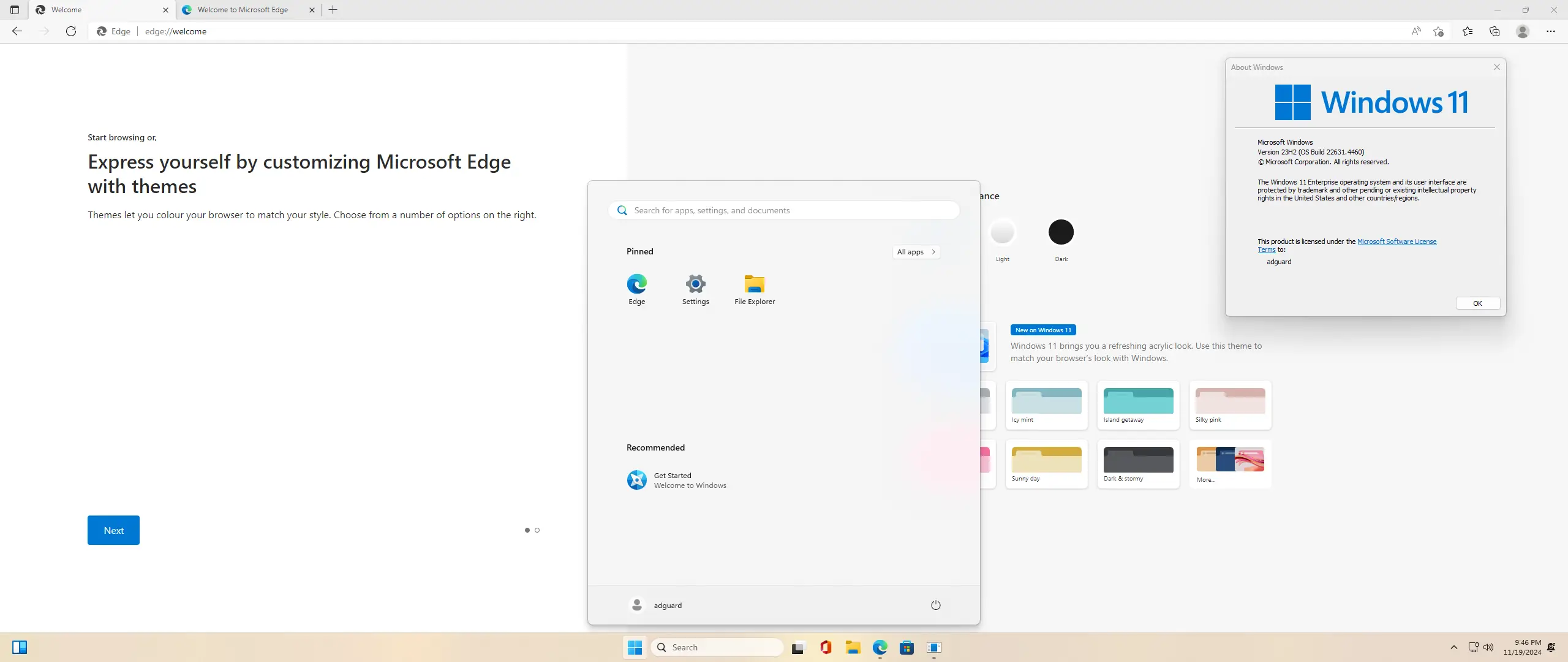Open Microsoft Software License Terms link

point(1396,242)
